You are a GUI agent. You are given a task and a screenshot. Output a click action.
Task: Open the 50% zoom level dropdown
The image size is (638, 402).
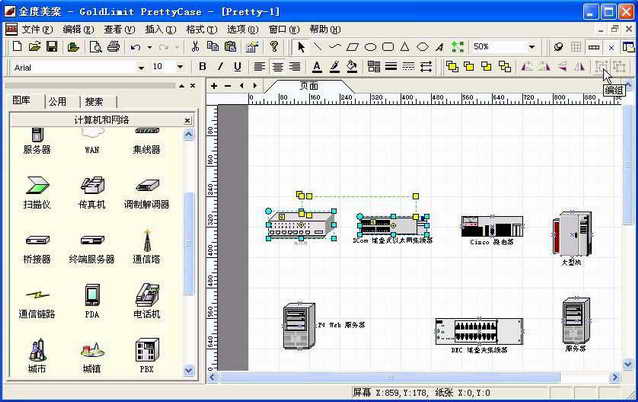click(532, 47)
